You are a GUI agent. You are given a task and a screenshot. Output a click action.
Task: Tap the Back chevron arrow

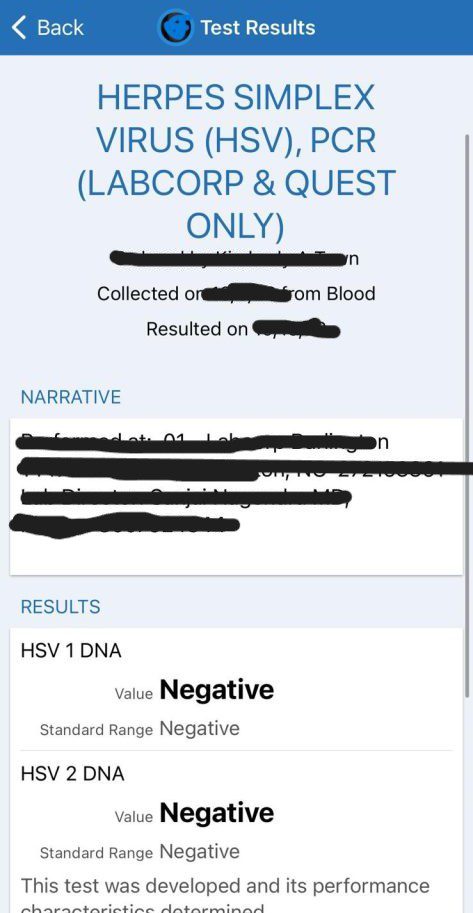pyautogui.click(x=19, y=27)
